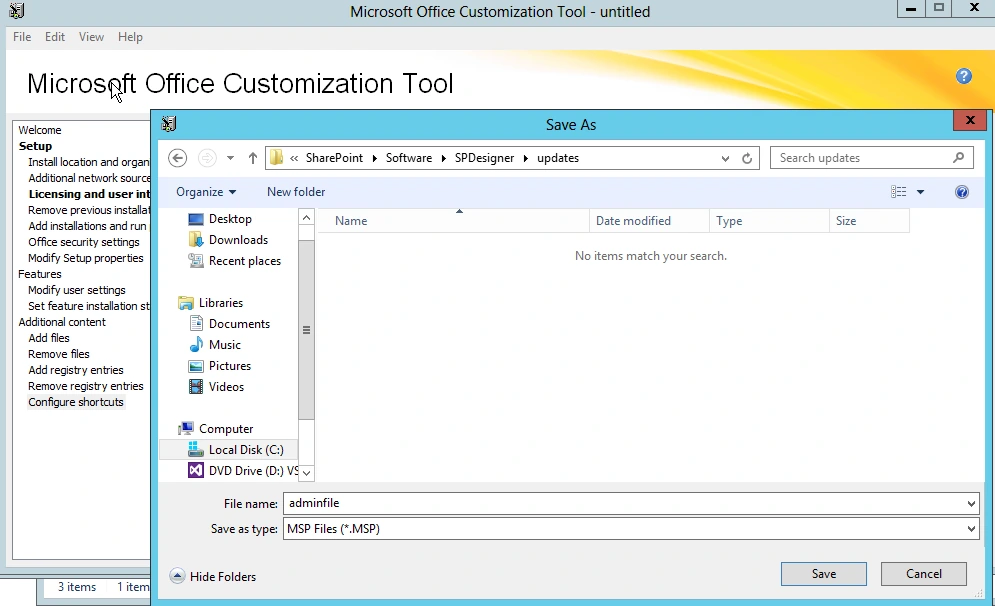This screenshot has height=606, width=995.
Task: Go up one folder level arrow
Action: 253,158
